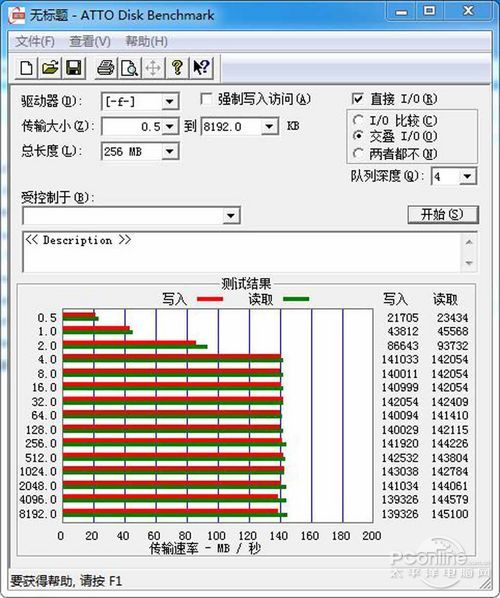This screenshot has width=500, height=598.
Task: Click the 测试结果 results heading
Action: 246,284
